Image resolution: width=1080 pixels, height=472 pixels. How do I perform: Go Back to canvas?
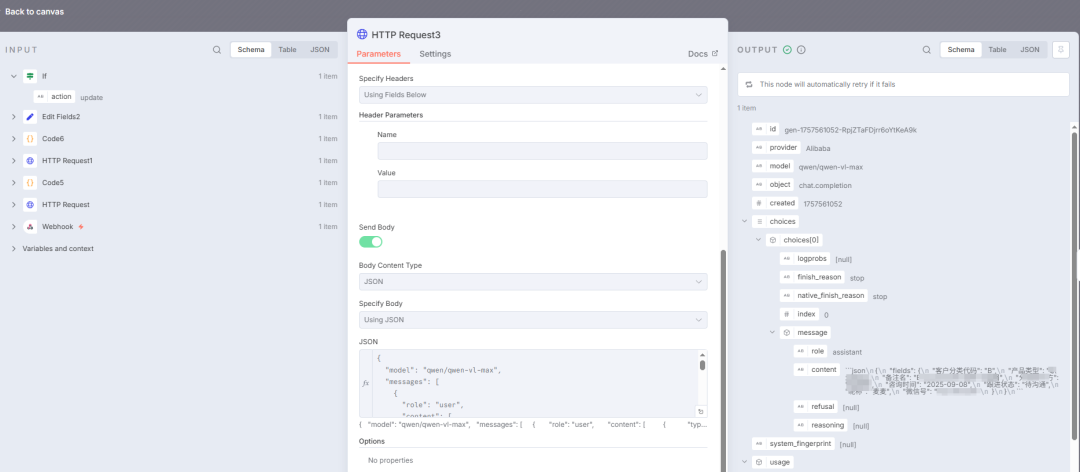coord(36,11)
